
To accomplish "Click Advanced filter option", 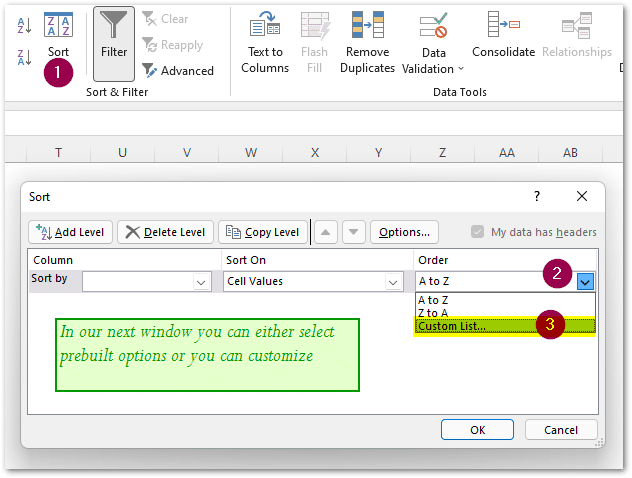I will click(x=177, y=71).
